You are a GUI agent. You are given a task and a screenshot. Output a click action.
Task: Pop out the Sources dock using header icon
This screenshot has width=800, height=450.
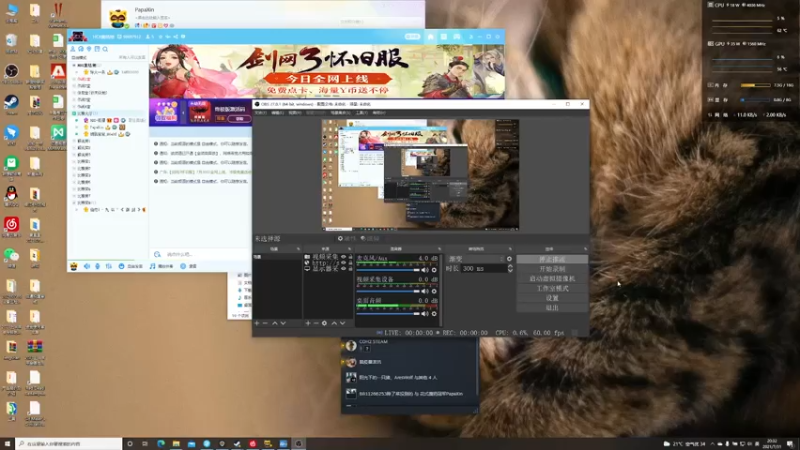(349, 249)
